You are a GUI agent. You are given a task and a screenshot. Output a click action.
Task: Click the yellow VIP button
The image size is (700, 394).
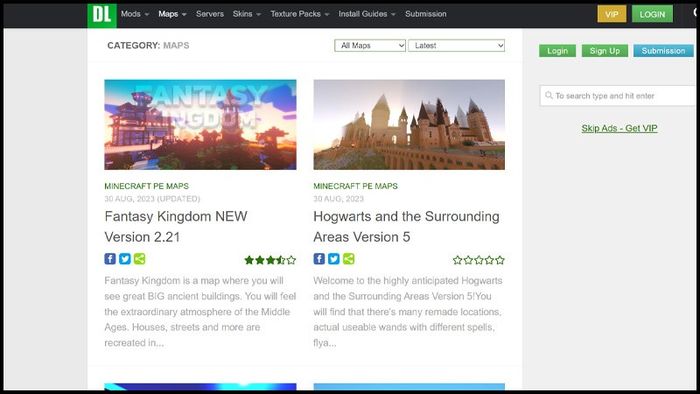[612, 14]
